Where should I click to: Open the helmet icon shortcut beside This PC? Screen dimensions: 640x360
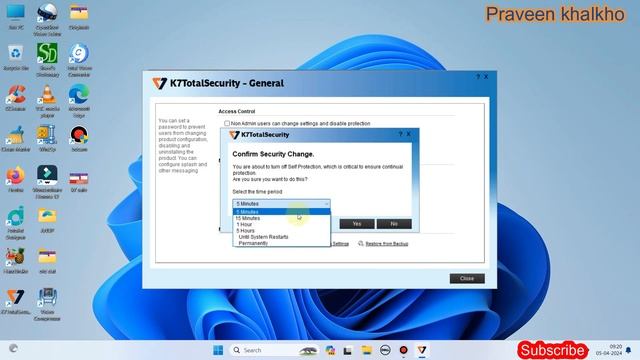coord(47,19)
